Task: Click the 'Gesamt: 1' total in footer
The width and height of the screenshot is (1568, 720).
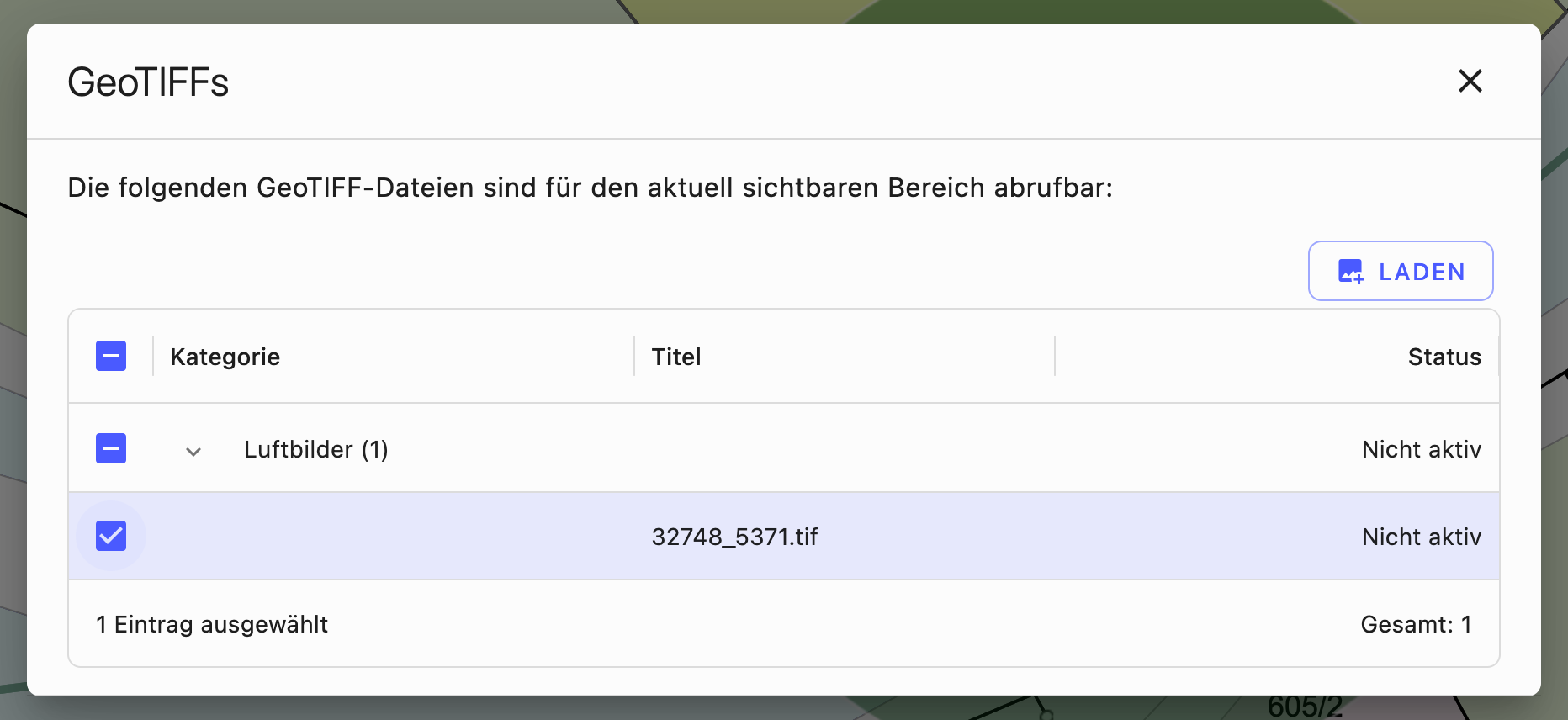Action: click(1416, 625)
